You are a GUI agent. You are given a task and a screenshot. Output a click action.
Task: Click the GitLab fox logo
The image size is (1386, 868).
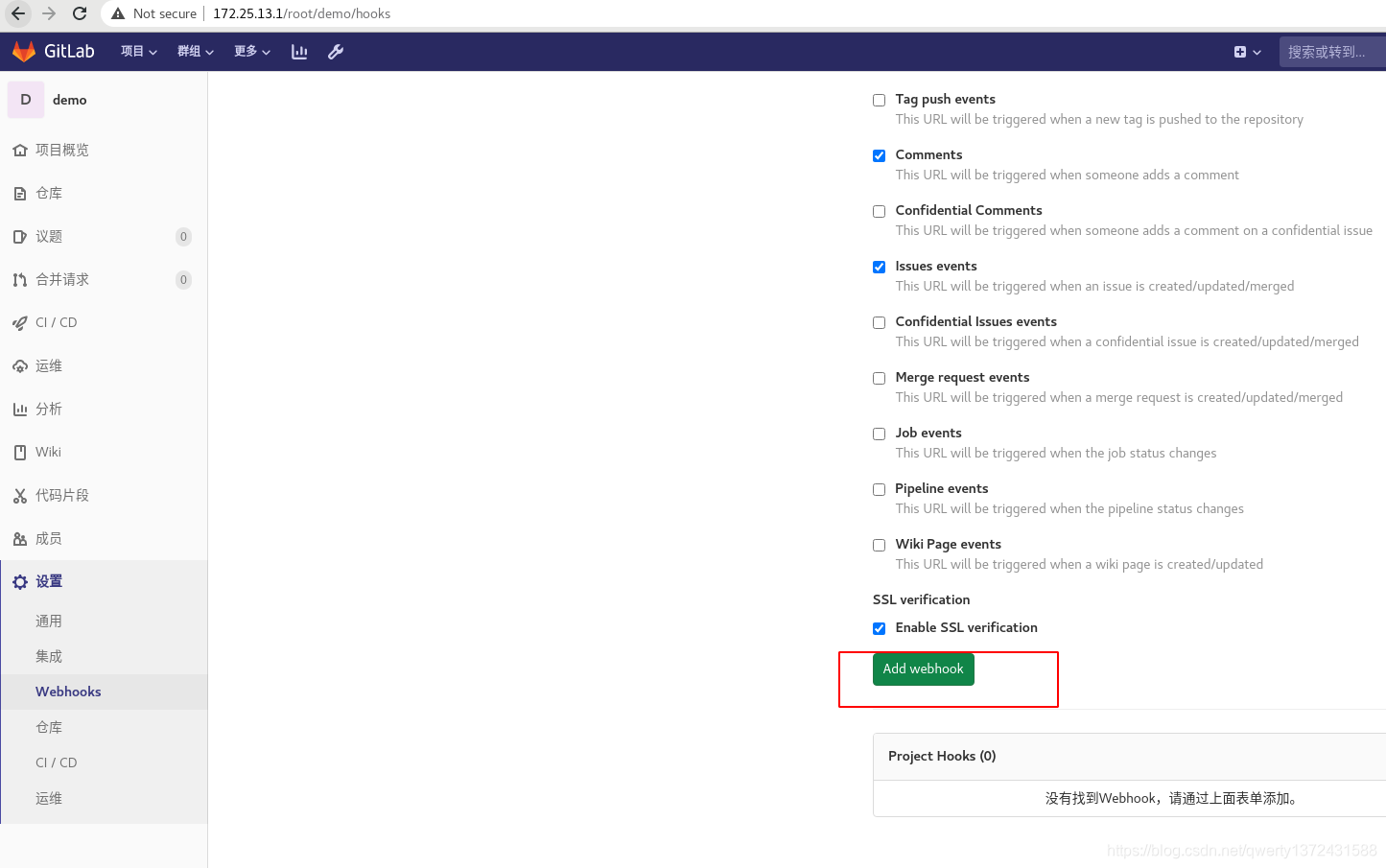tap(24, 51)
